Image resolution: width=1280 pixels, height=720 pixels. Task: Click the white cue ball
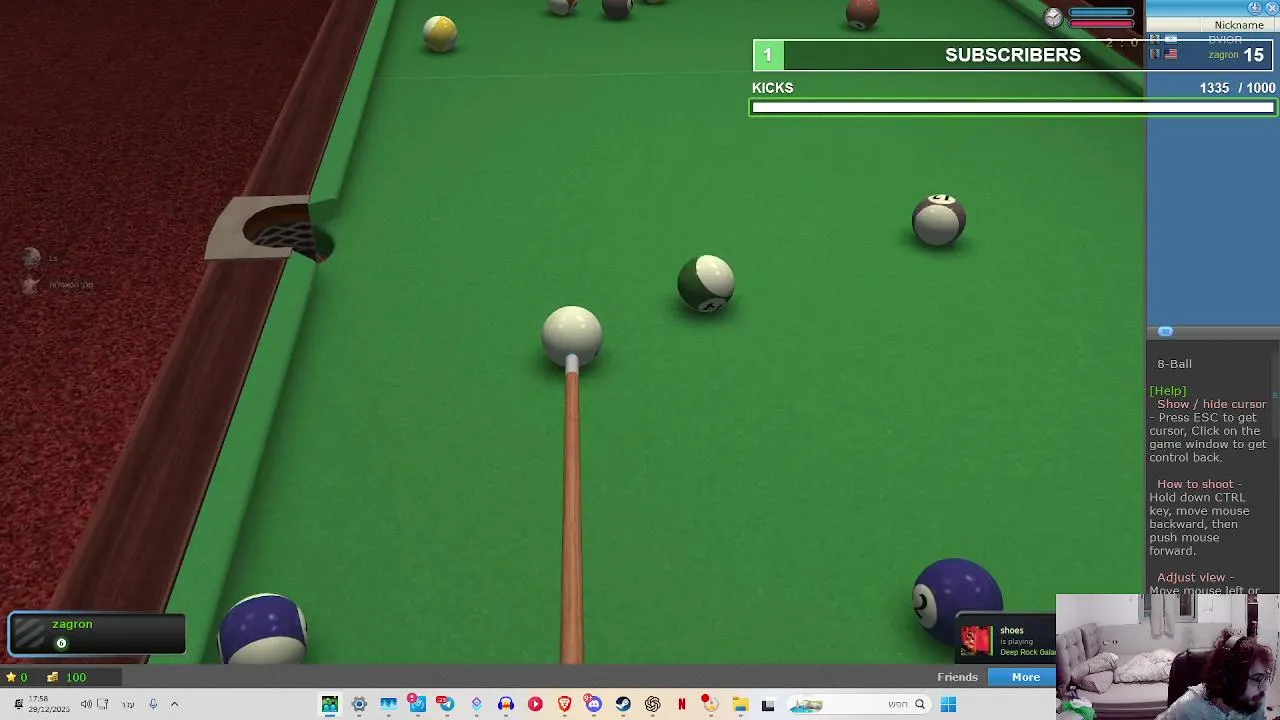572,335
